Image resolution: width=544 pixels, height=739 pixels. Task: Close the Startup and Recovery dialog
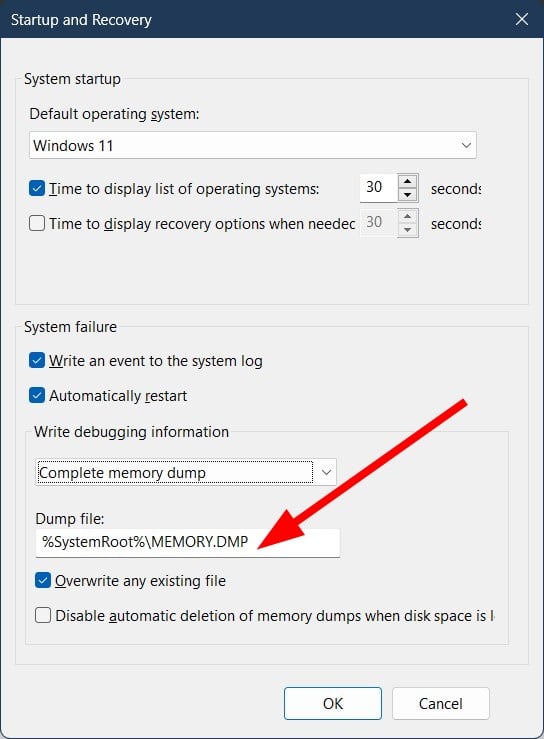pyautogui.click(x=521, y=19)
